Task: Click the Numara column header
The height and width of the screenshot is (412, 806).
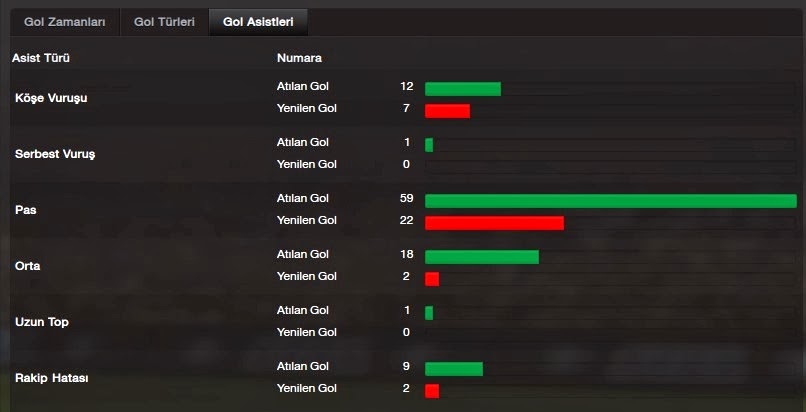Action: [x=299, y=58]
